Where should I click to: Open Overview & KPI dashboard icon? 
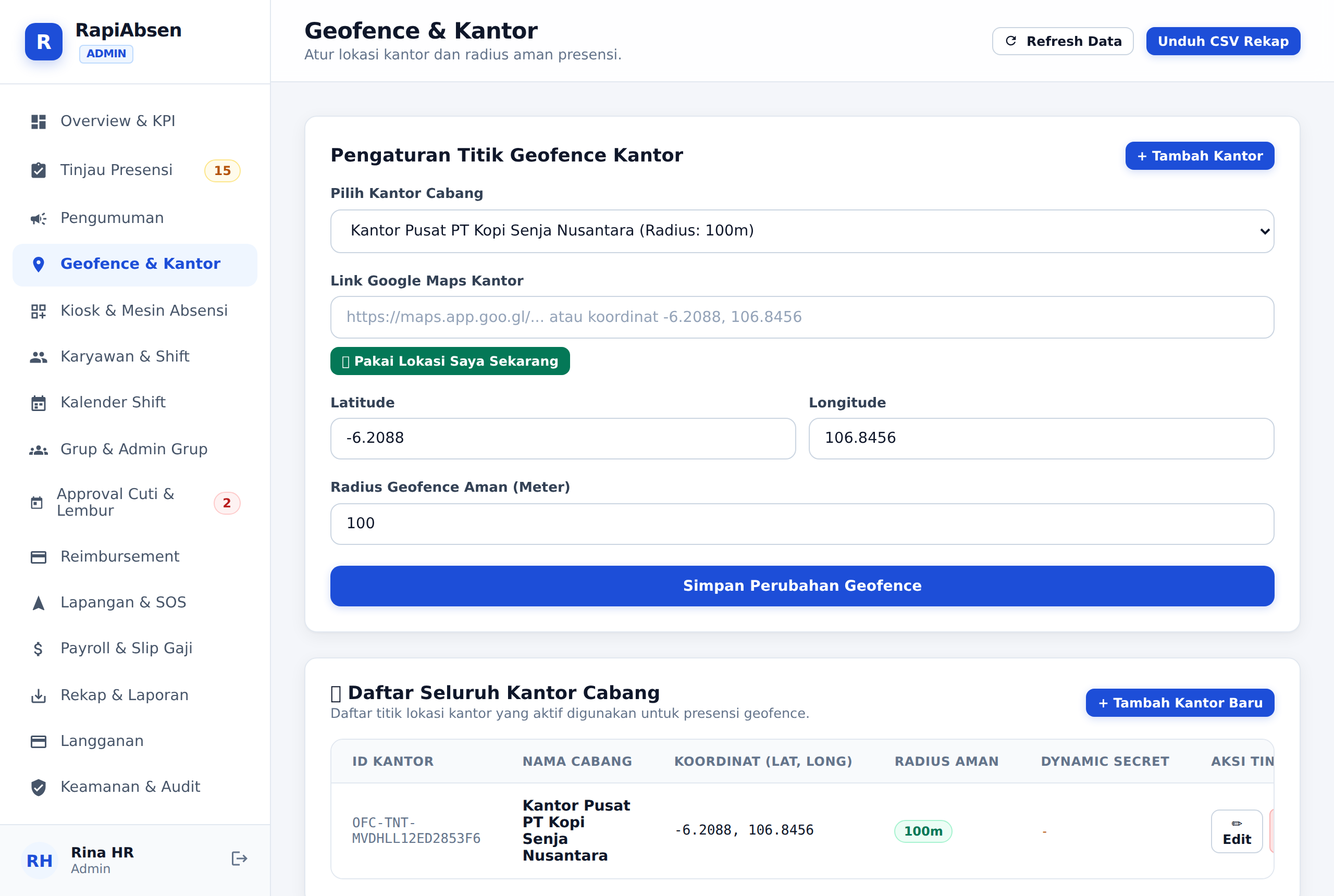point(38,121)
